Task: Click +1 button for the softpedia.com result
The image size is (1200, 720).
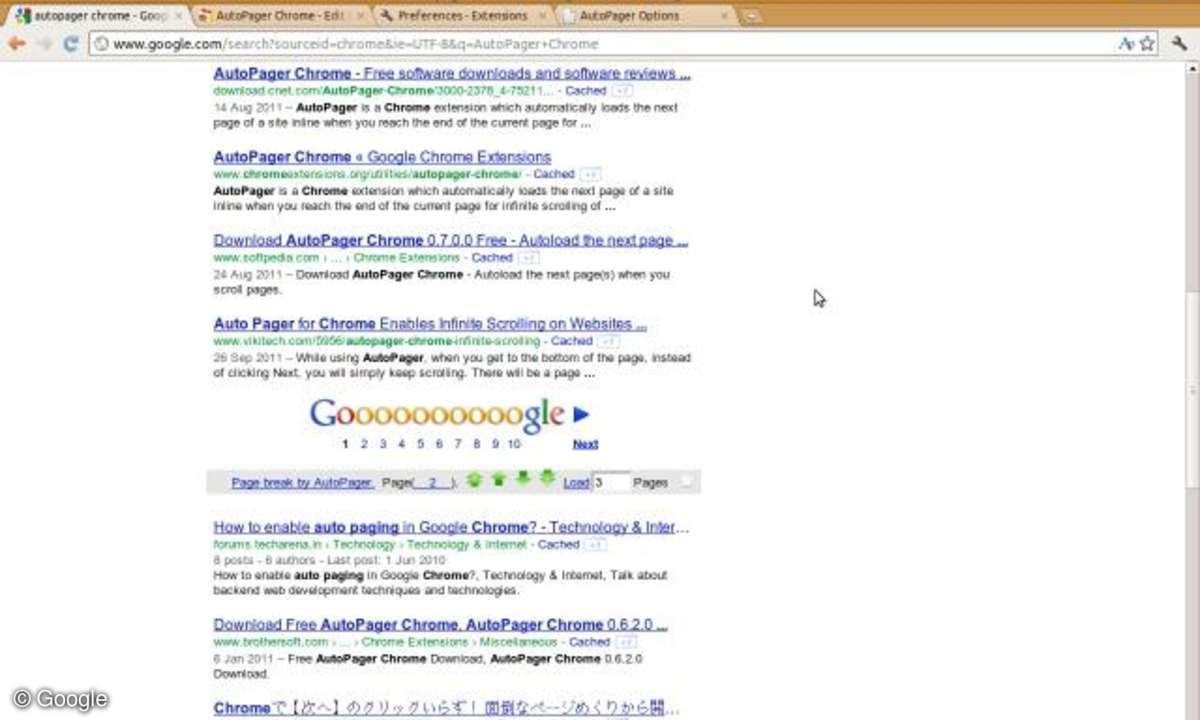Action: tap(529, 258)
